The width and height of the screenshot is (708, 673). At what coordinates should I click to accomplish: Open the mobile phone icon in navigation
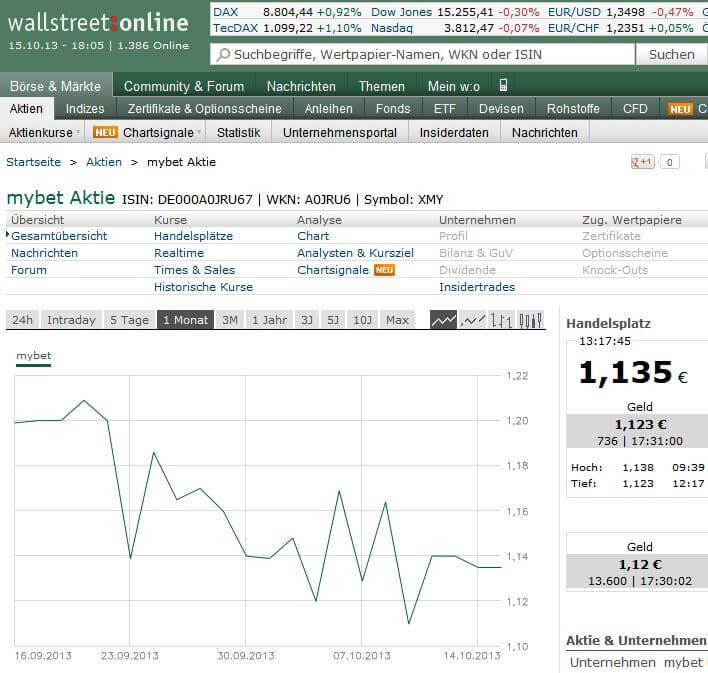click(x=503, y=85)
